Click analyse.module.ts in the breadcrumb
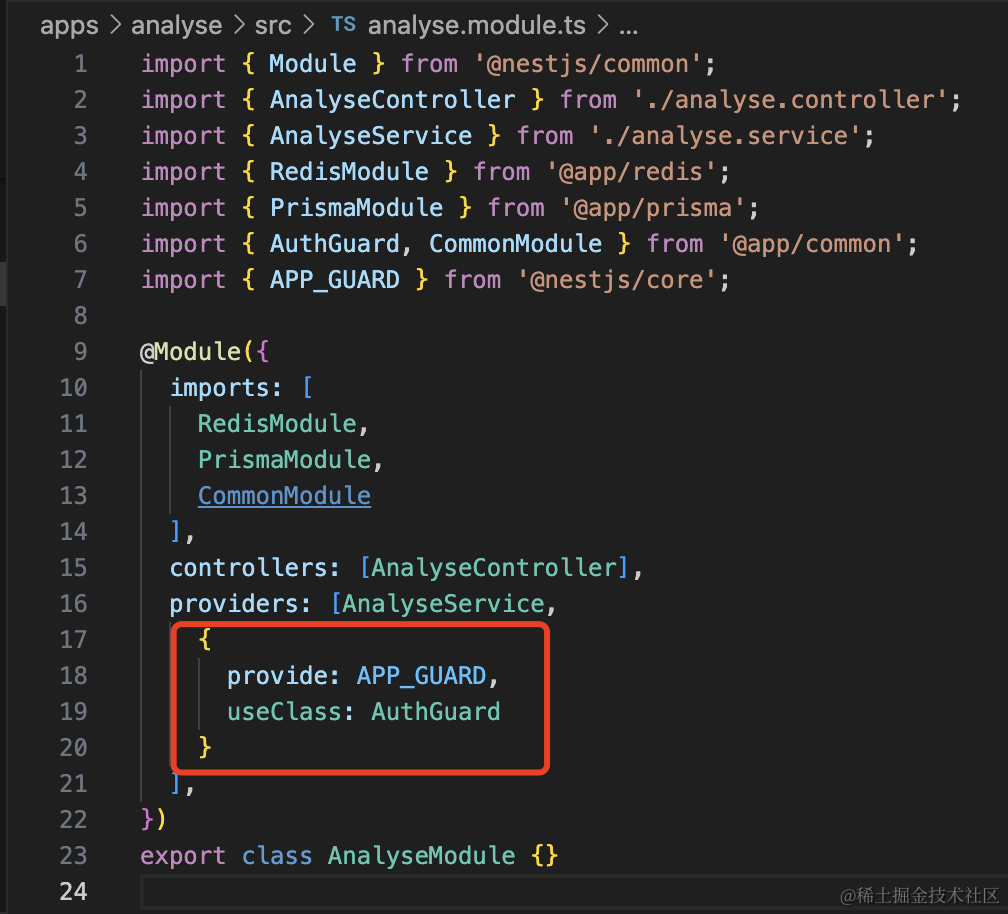Screen dimensions: 1008x914 pos(474,25)
